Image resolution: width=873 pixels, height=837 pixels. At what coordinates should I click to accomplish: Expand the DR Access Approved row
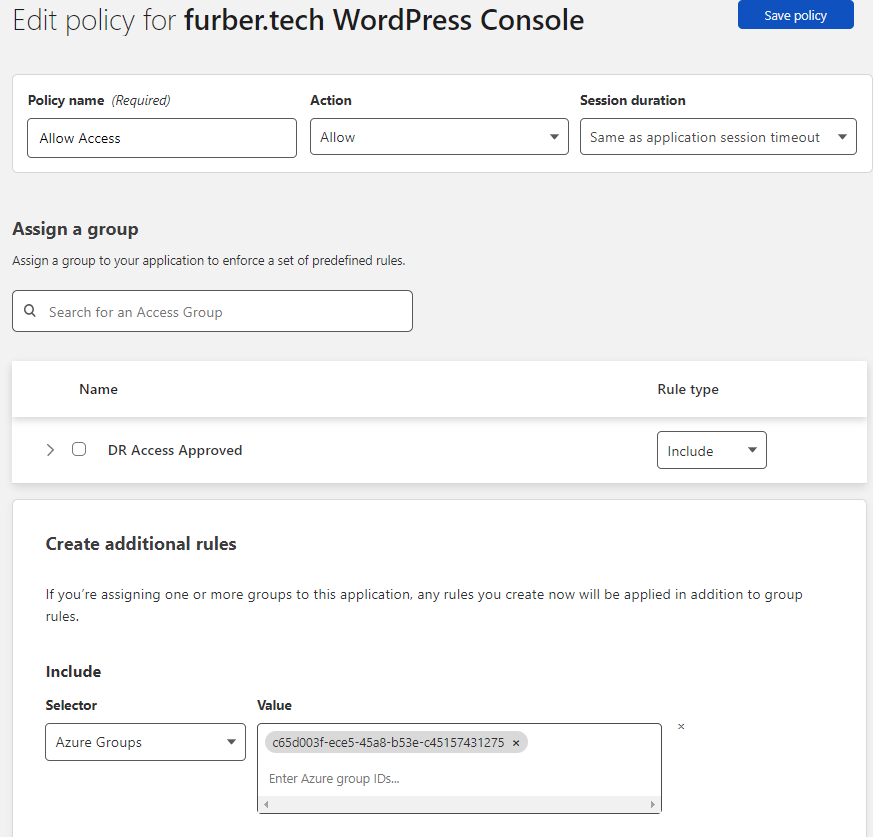(x=50, y=450)
